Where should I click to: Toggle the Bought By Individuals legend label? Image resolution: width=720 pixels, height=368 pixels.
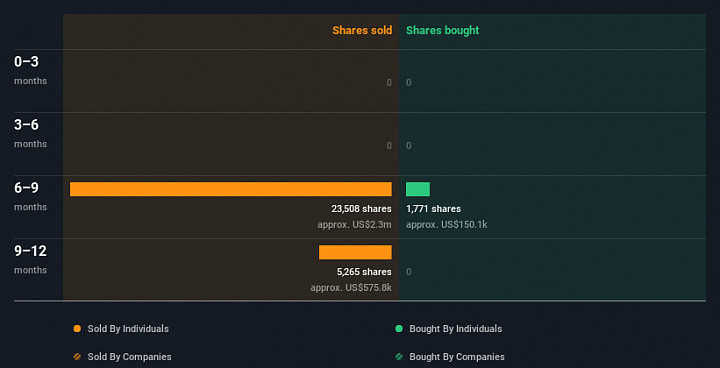pos(456,329)
